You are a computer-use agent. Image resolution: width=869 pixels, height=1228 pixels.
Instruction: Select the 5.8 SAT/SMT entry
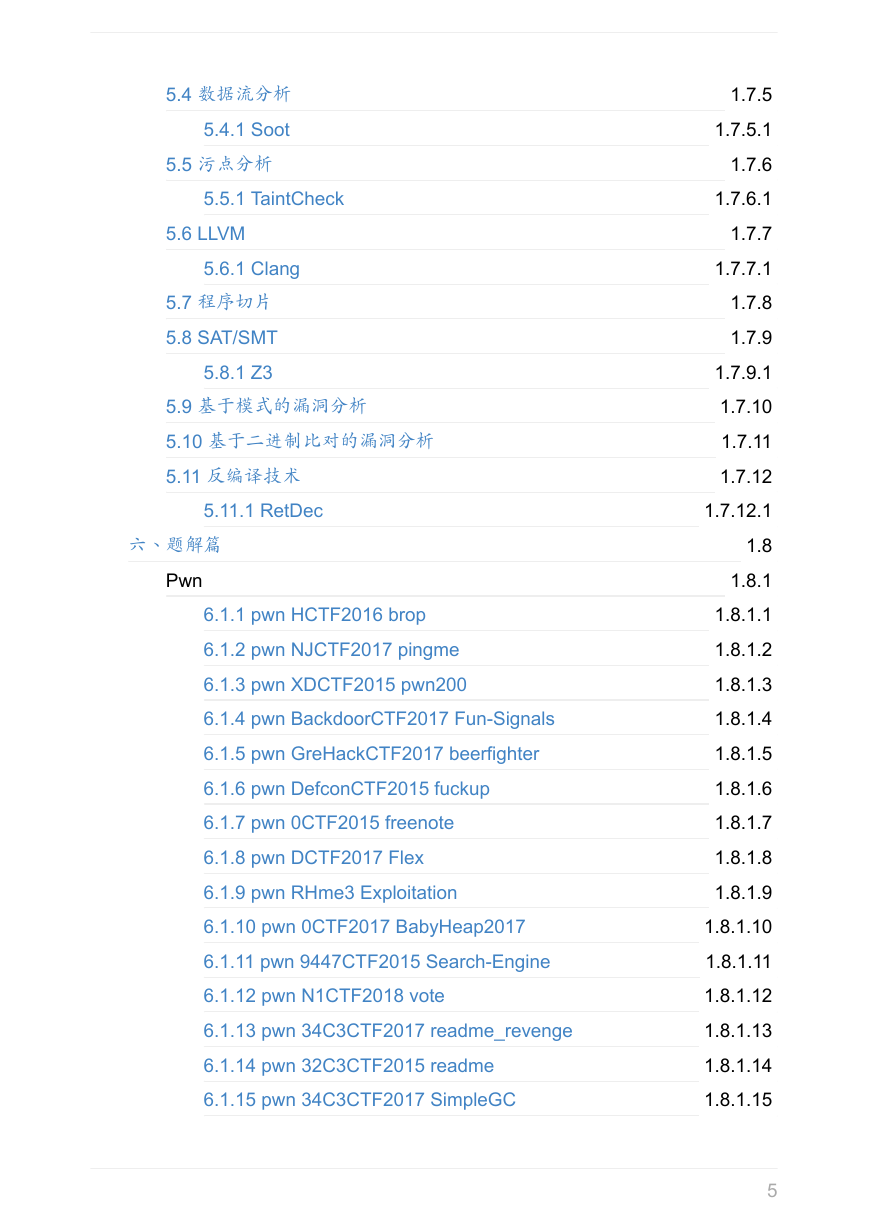[221, 338]
